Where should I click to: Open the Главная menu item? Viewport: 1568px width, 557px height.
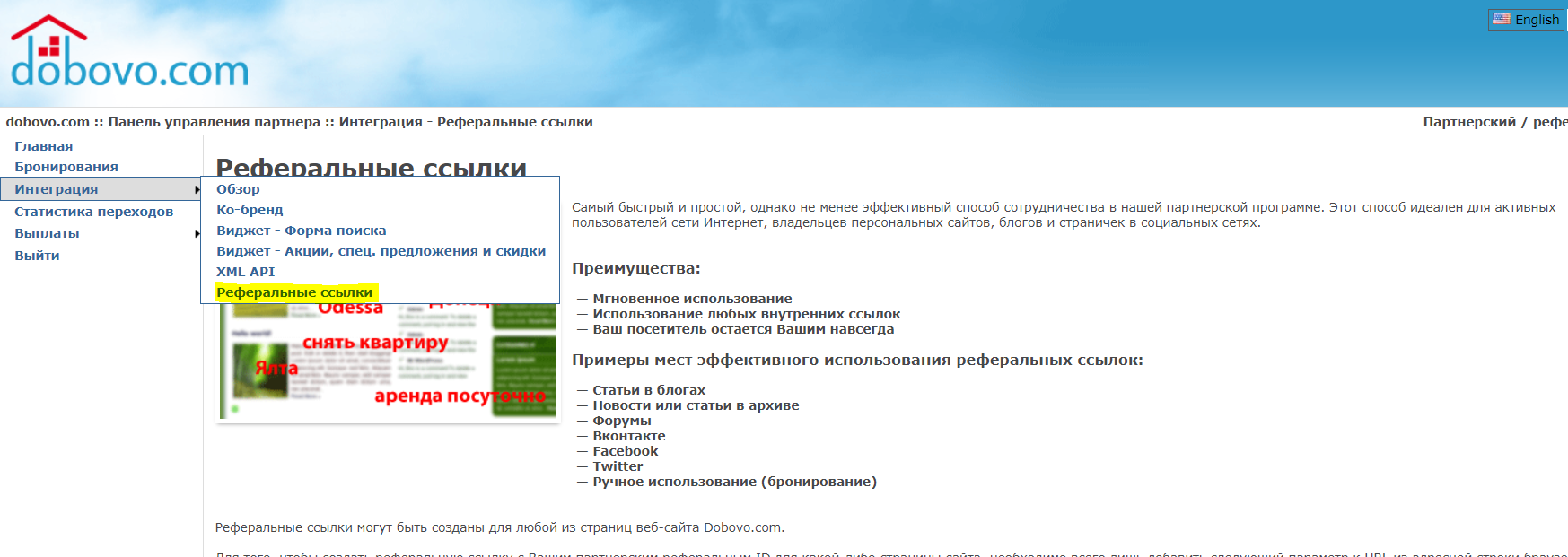(x=44, y=146)
